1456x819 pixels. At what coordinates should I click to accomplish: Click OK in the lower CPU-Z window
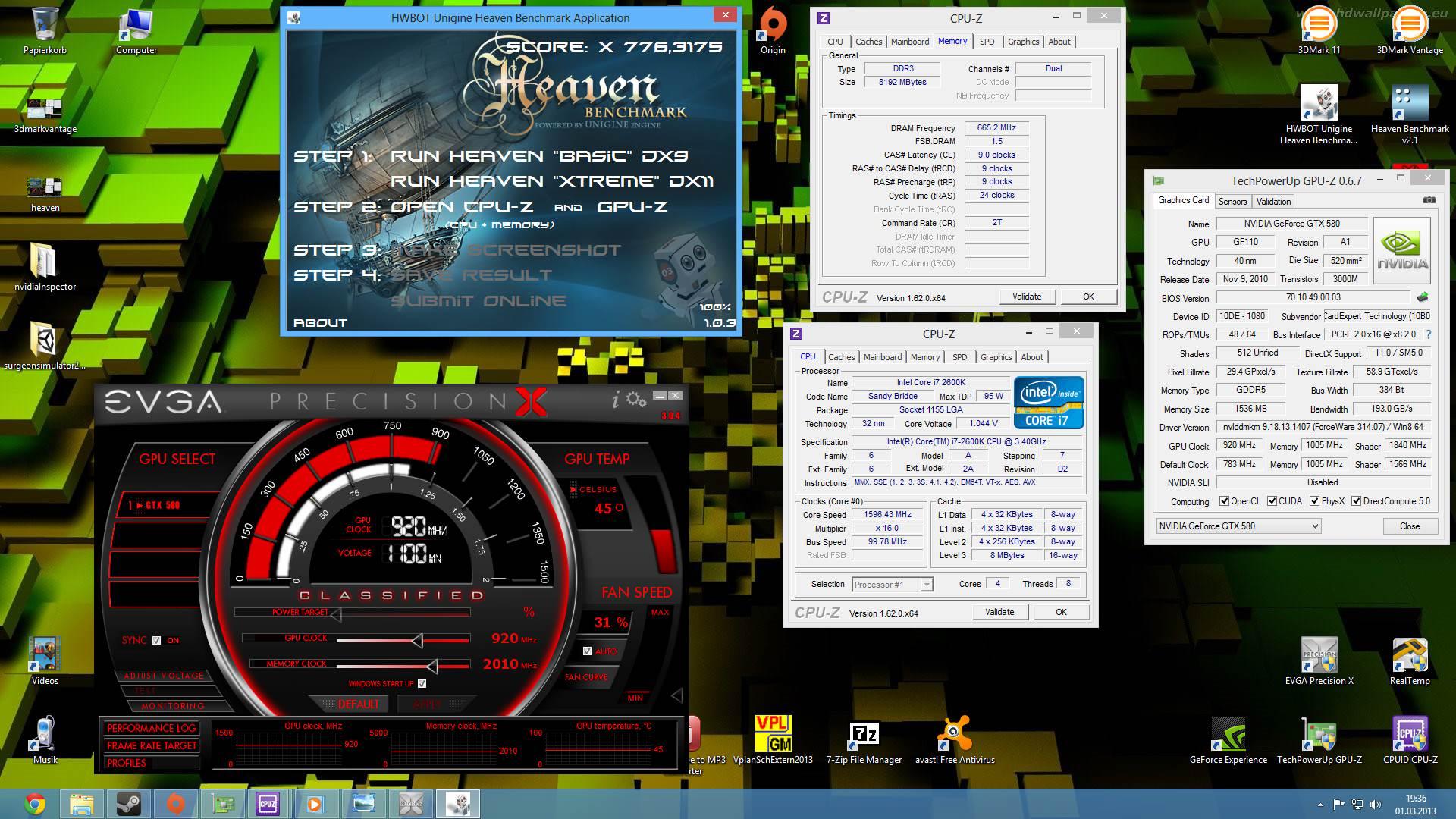pos(1061,612)
